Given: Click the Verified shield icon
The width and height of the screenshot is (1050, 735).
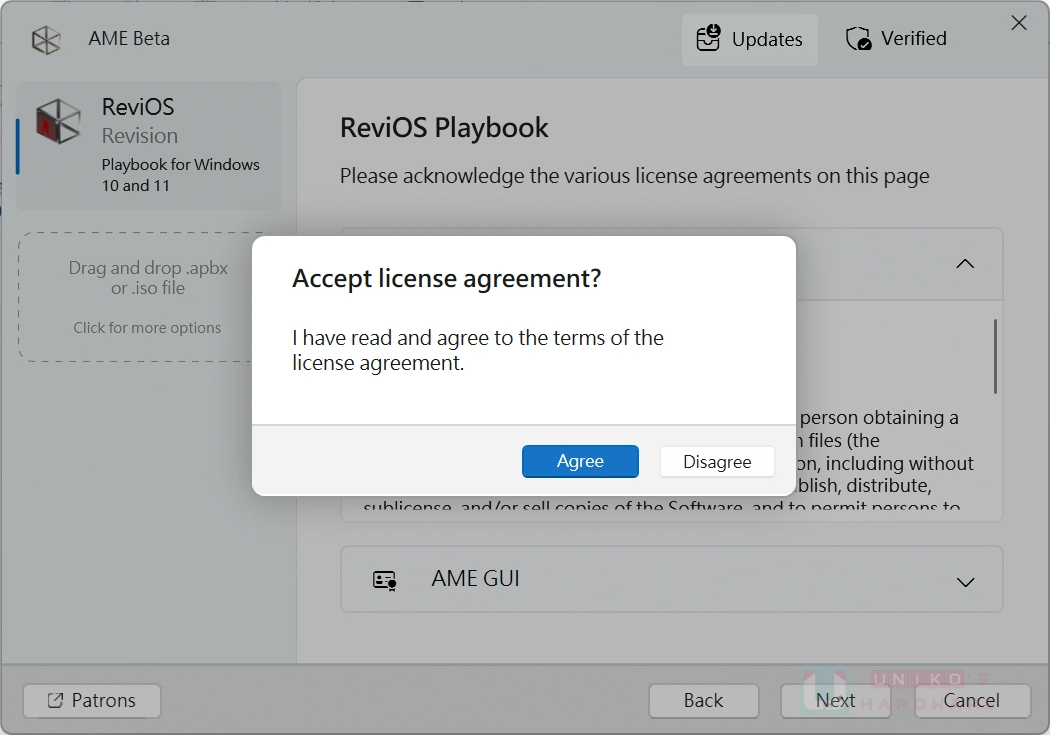Looking at the screenshot, I should [858, 38].
